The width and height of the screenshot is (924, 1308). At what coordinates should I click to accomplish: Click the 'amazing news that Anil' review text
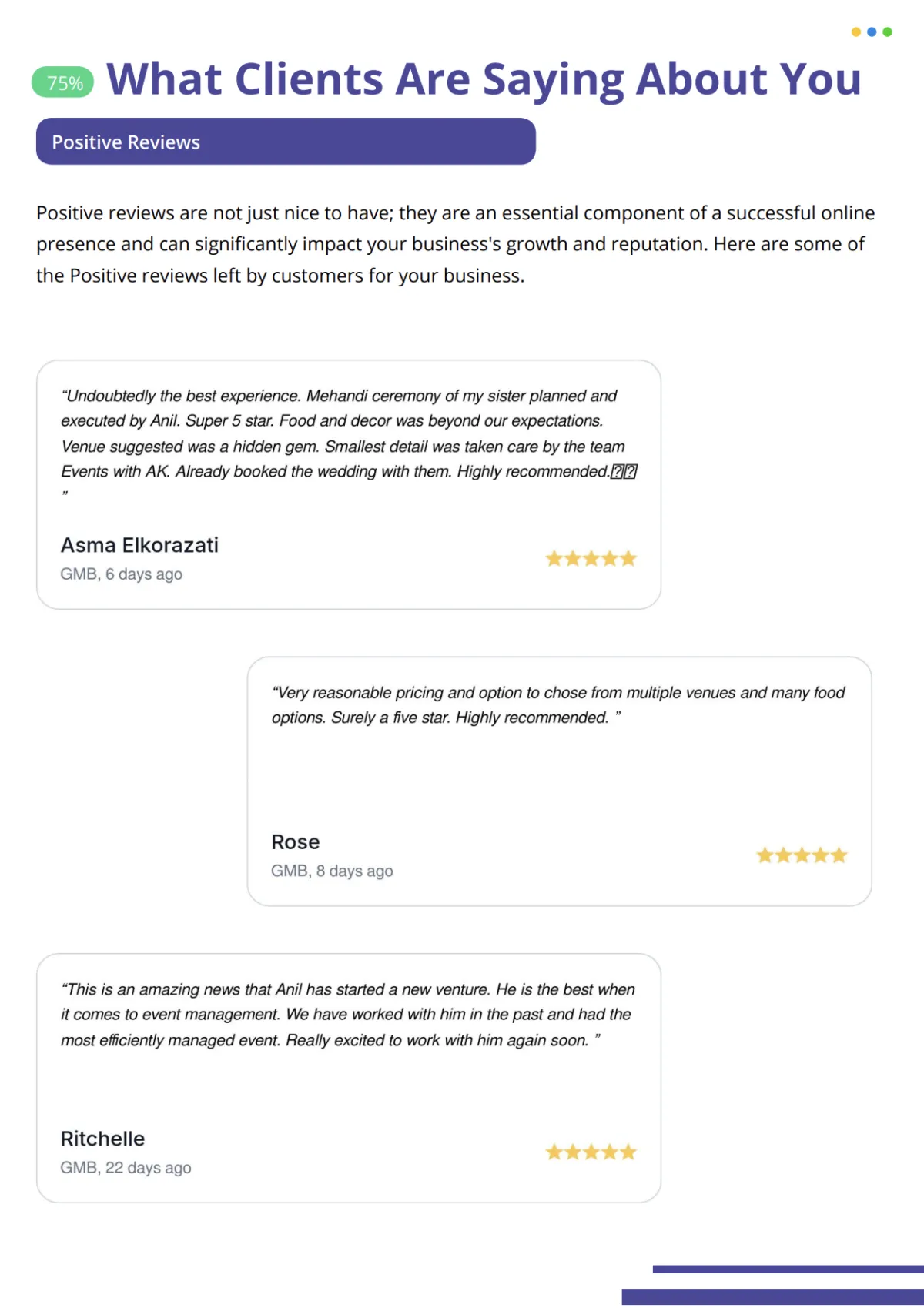click(348, 1015)
